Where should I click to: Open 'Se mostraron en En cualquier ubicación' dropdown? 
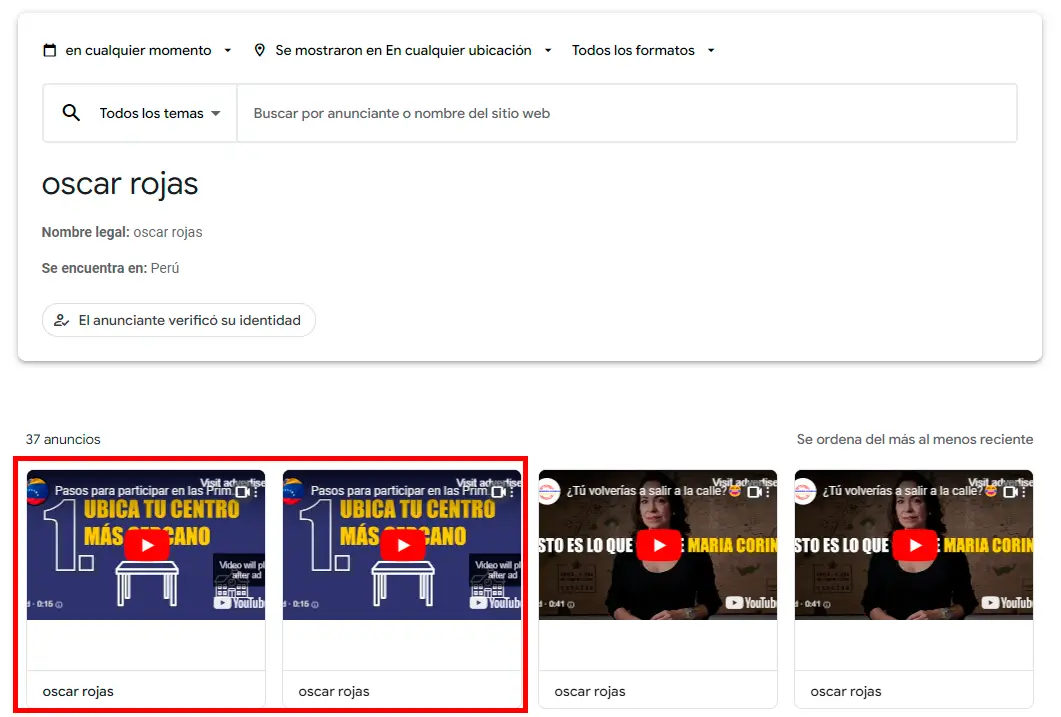tap(403, 51)
